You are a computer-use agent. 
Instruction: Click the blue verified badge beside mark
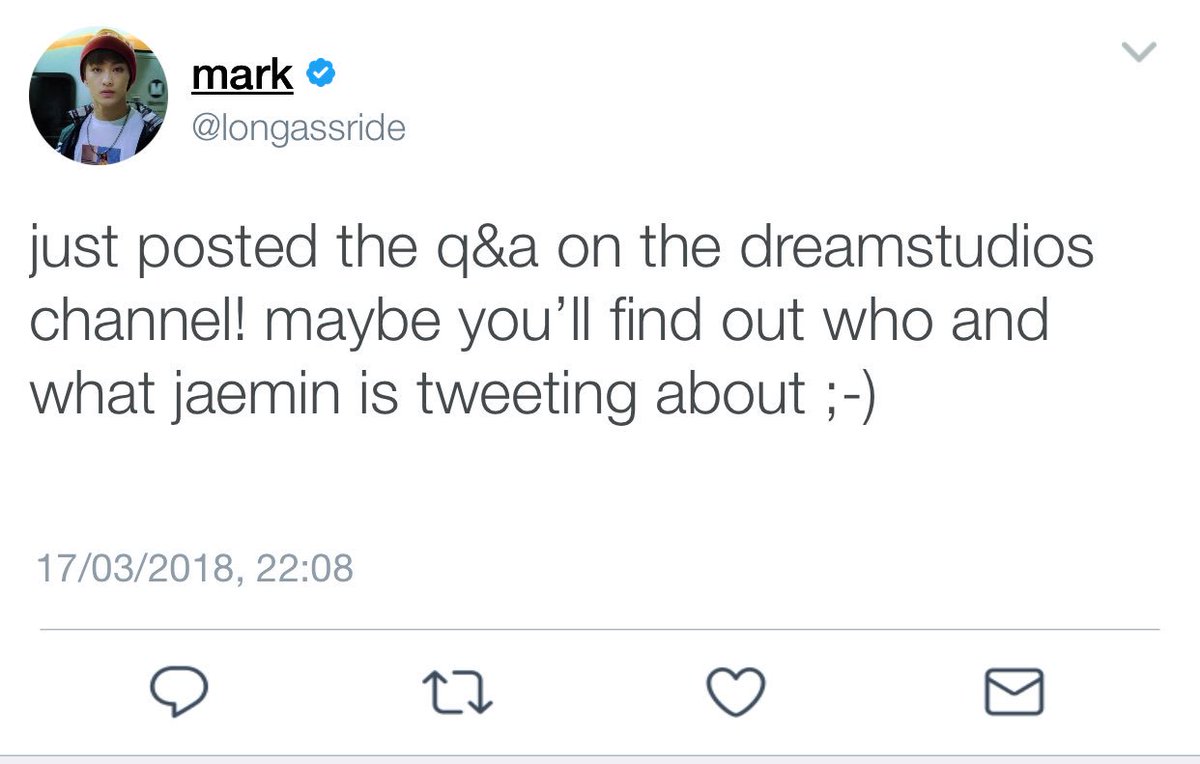(320, 75)
